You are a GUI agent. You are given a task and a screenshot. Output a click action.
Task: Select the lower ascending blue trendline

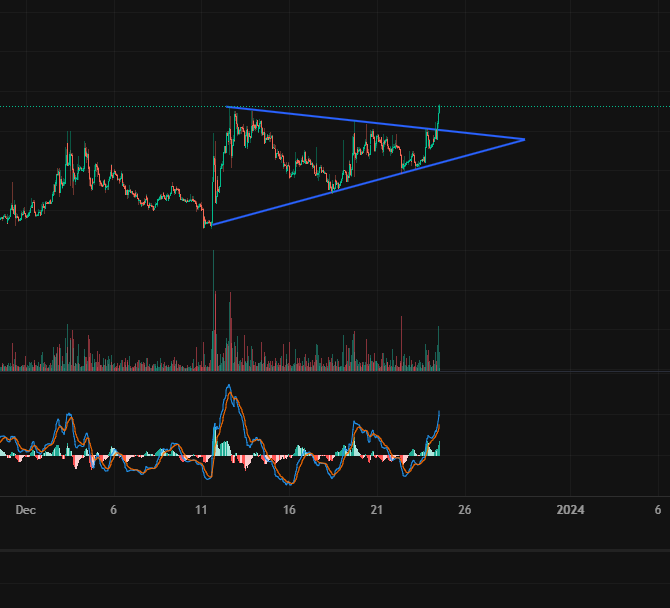[x=367, y=182]
